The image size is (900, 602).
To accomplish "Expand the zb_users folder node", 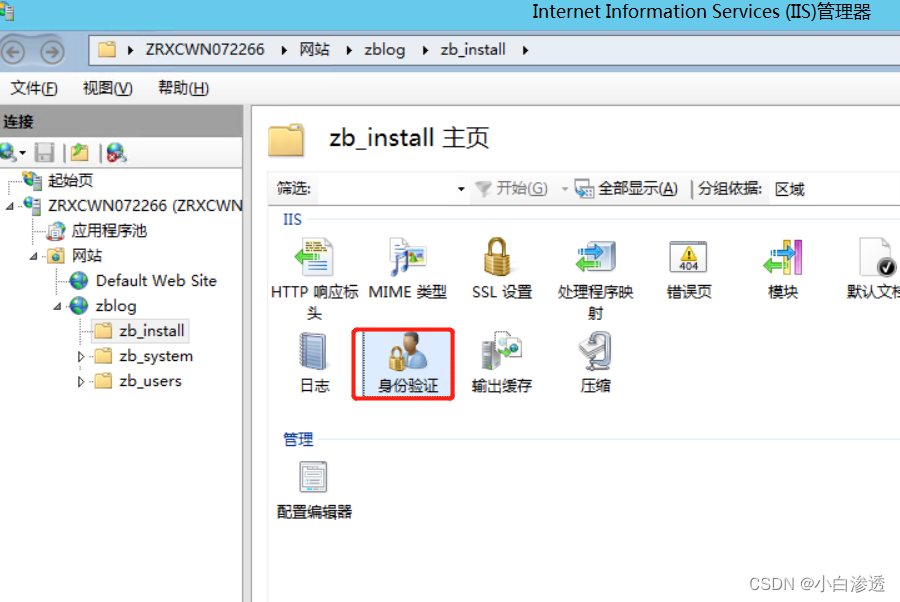I will tap(81, 382).
